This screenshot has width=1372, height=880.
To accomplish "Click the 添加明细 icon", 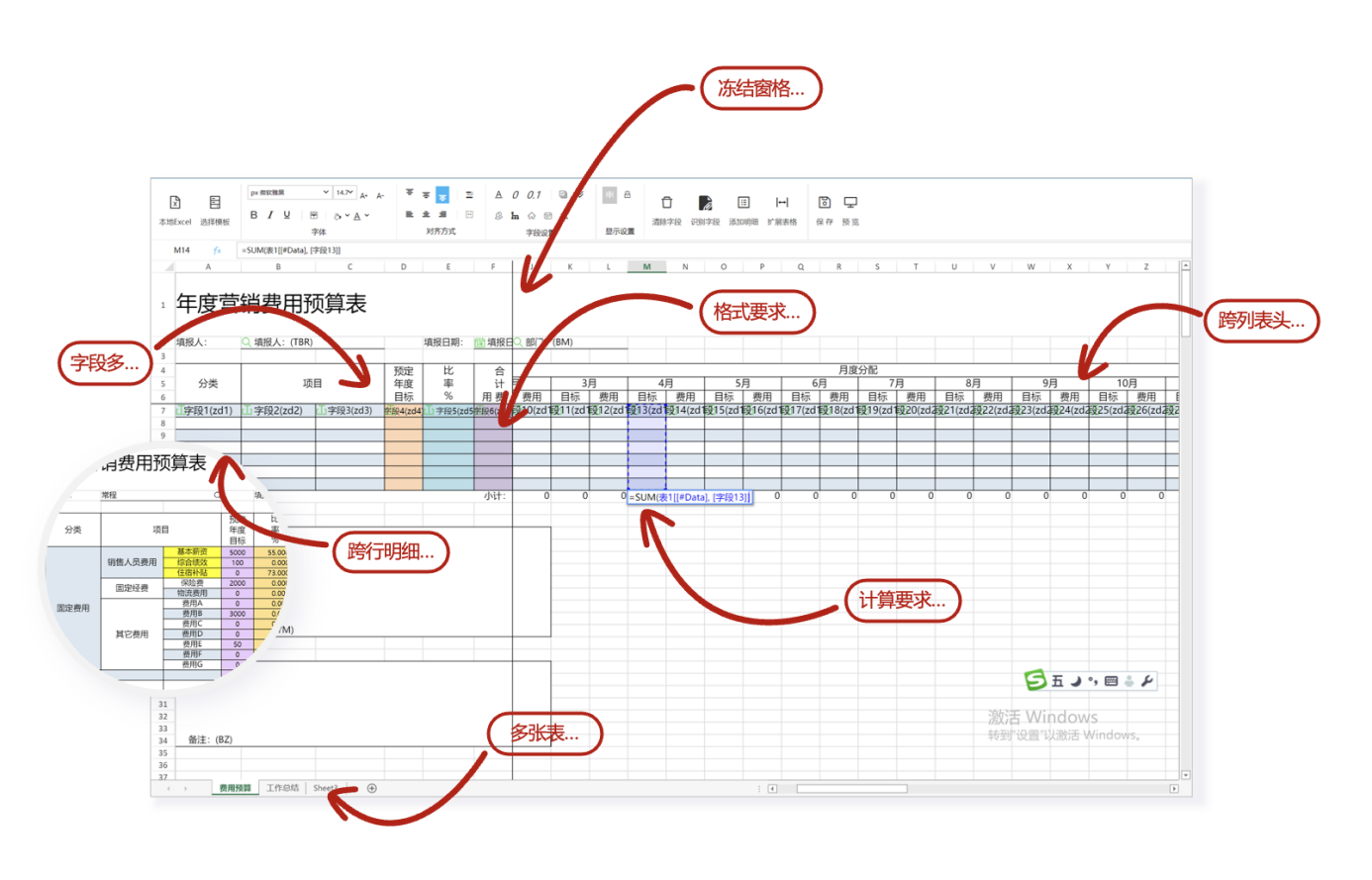I will point(743,203).
